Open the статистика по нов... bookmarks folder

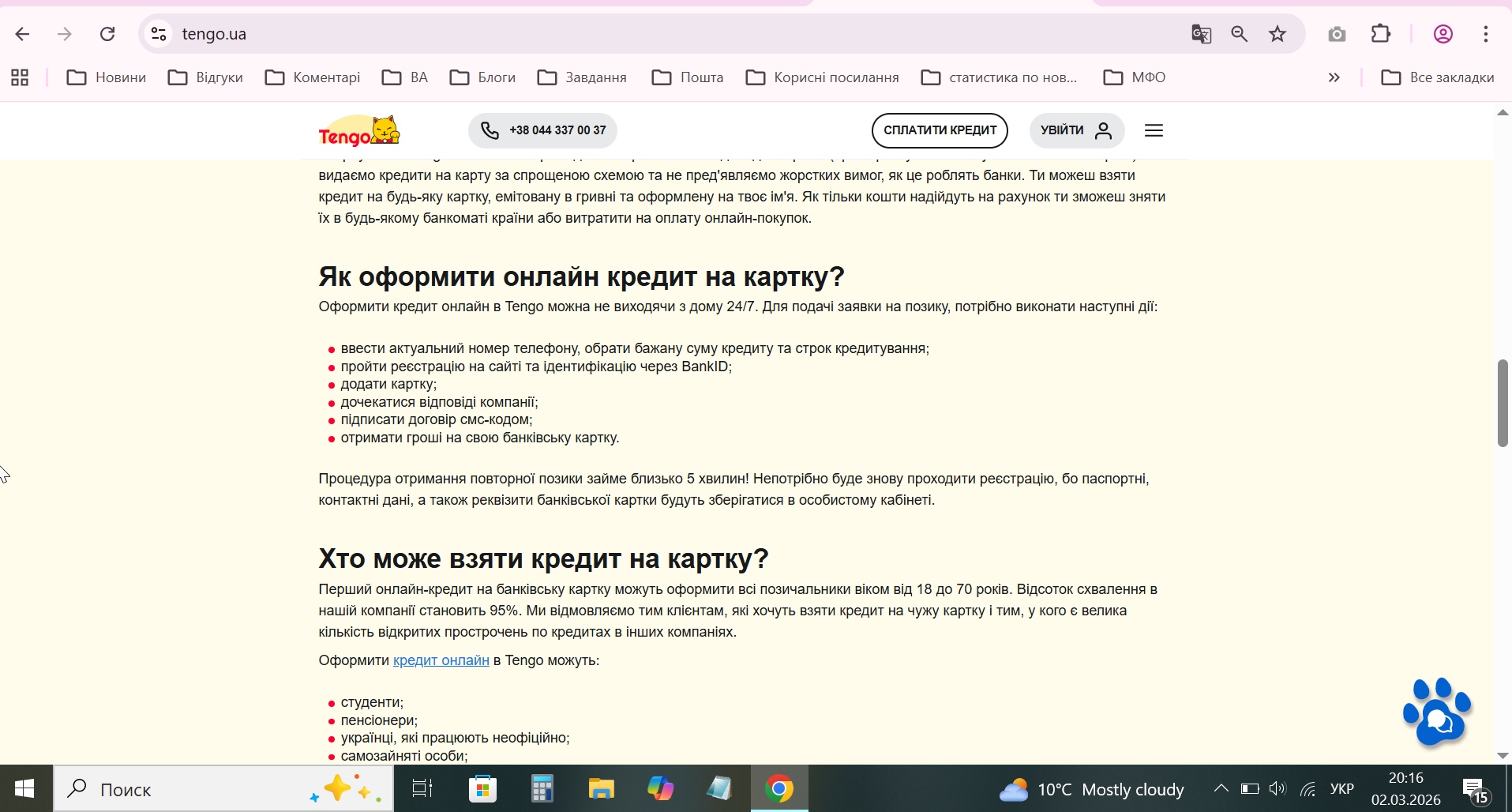point(1000,77)
